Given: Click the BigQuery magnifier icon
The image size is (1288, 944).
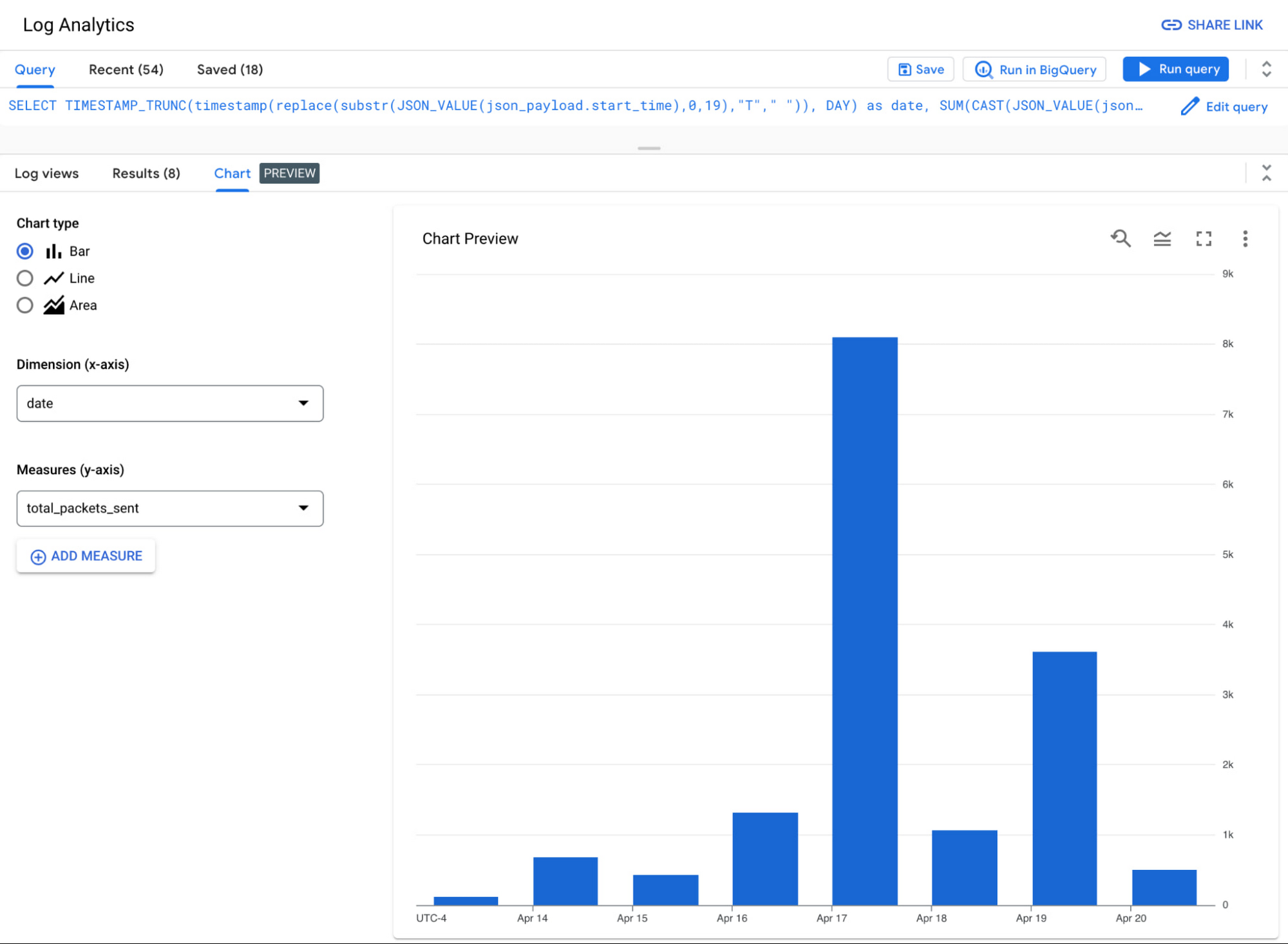Looking at the screenshot, I should point(983,70).
